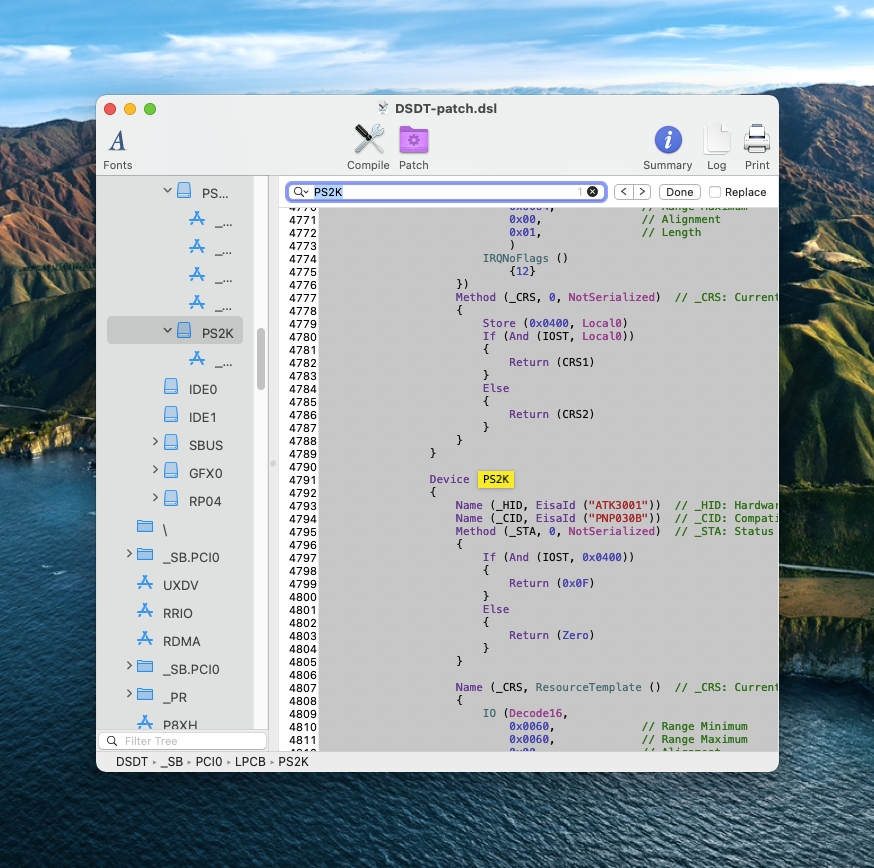The width and height of the screenshot is (874, 868).
Task: Open search options magnifier menu
Action: click(x=300, y=192)
